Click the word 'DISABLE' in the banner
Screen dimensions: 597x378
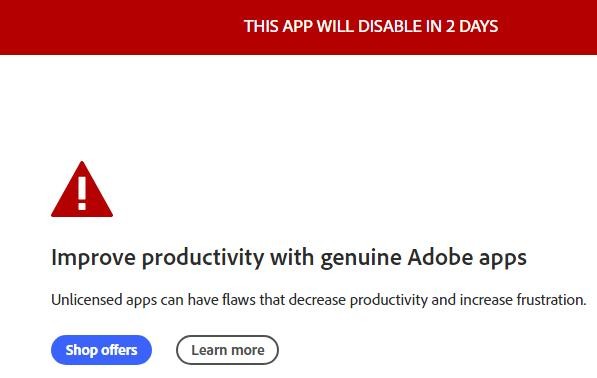click(390, 26)
